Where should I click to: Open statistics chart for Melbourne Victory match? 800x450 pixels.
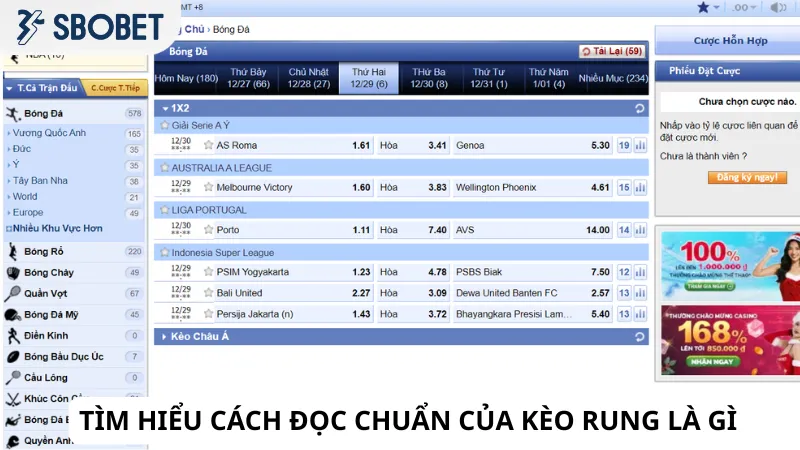tap(640, 187)
